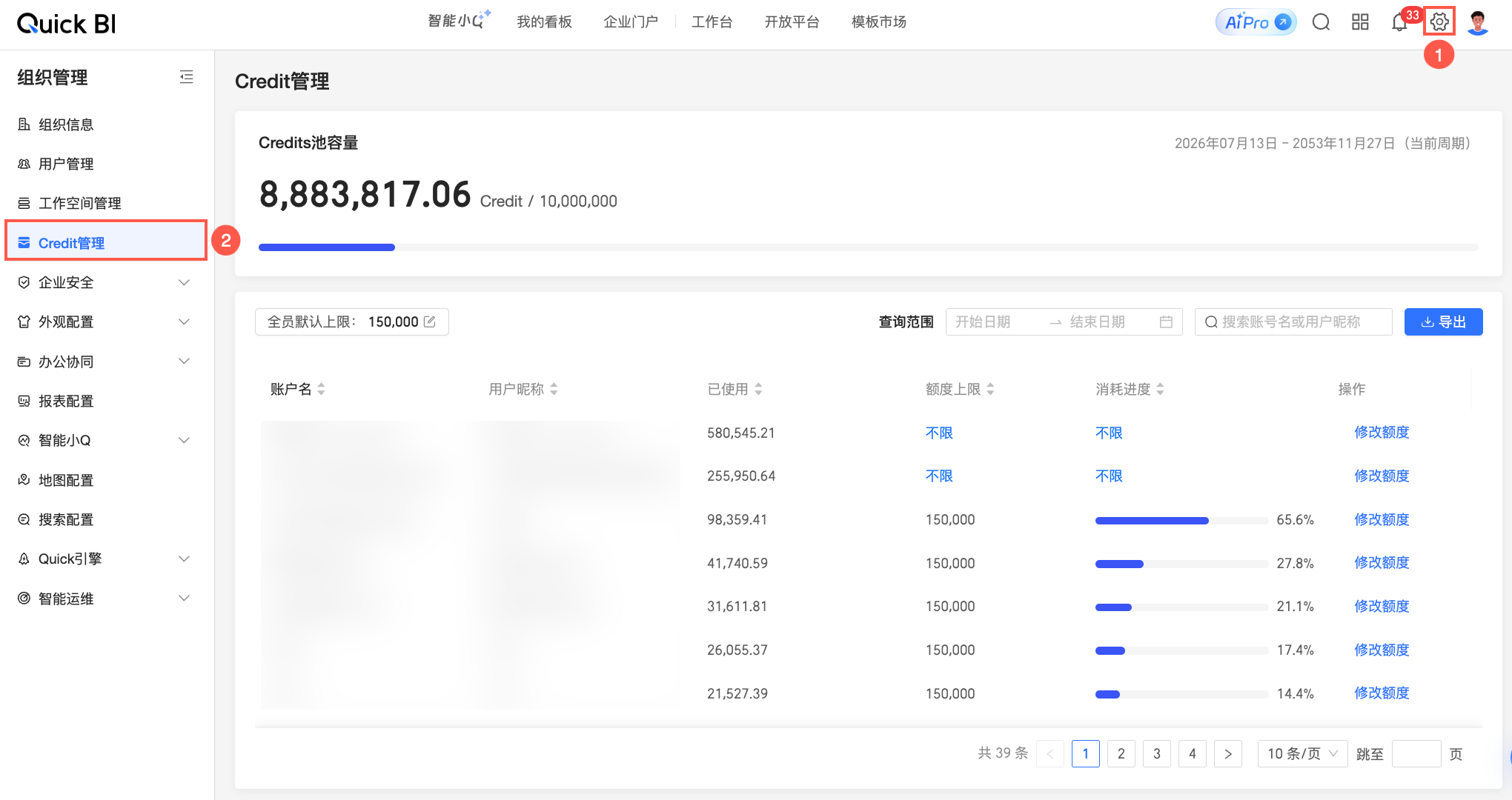Edit the 全员默认上限 value

tap(429, 321)
